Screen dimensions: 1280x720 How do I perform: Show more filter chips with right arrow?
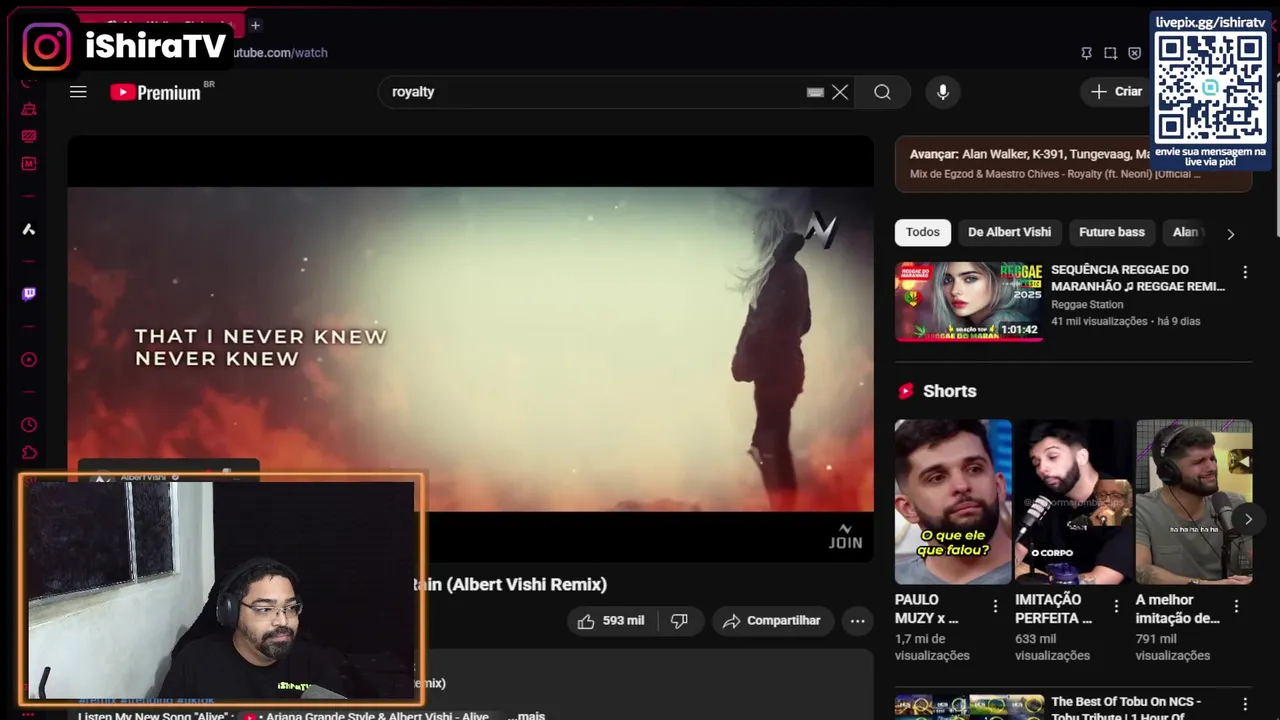point(1231,233)
